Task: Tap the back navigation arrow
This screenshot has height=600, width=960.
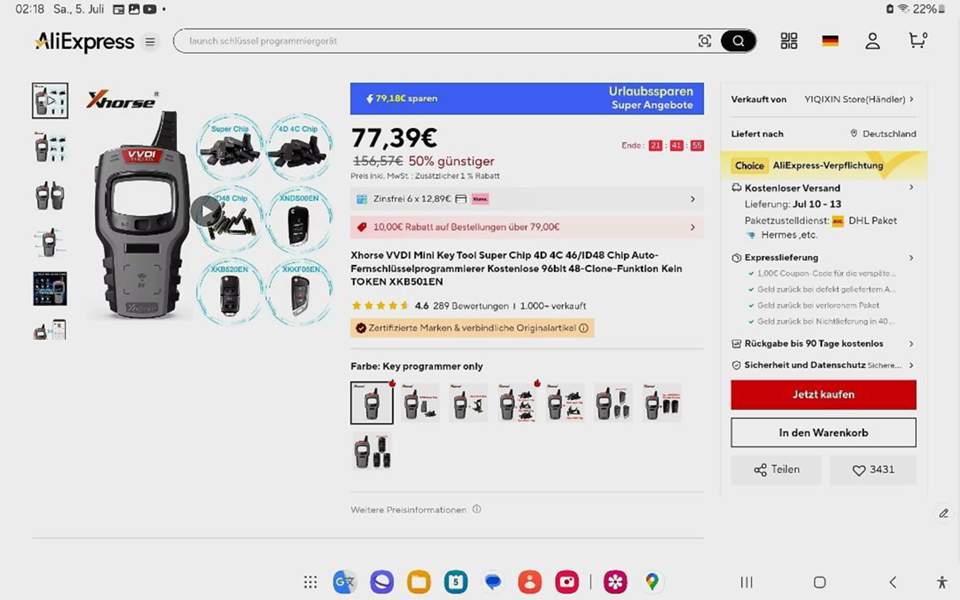Action: [x=893, y=582]
